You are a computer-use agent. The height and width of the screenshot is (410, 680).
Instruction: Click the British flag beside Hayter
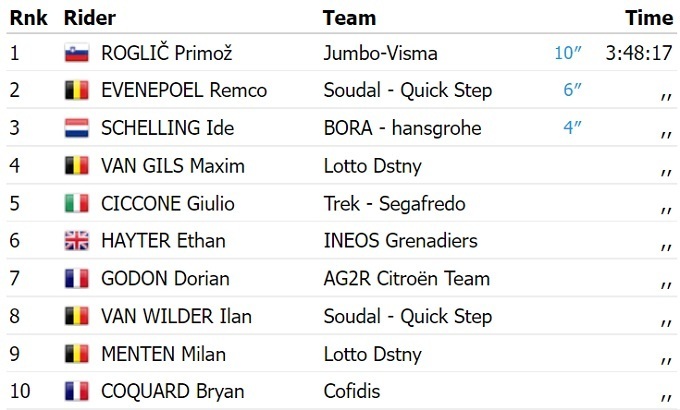76,241
